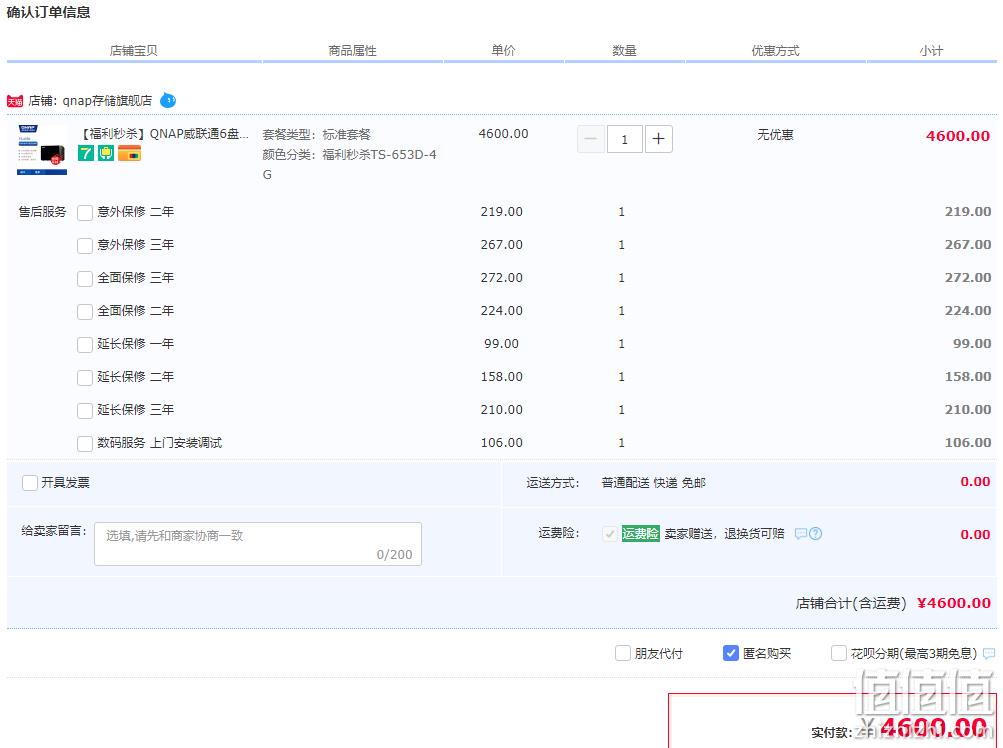The width and height of the screenshot is (1003, 748).
Task: Open the QNAP product thumbnail image
Action: (42, 150)
